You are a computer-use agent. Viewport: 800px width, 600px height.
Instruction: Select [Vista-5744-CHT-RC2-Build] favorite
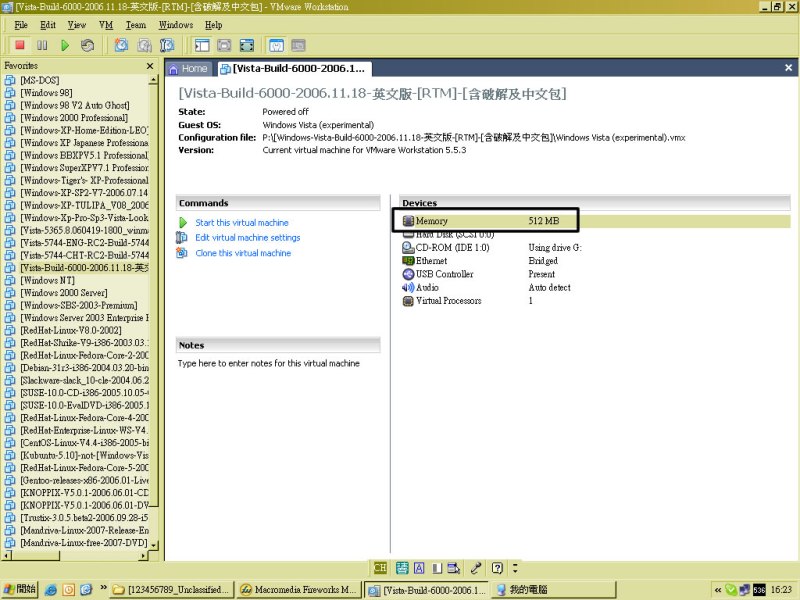pyautogui.click(x=84, y=255)
